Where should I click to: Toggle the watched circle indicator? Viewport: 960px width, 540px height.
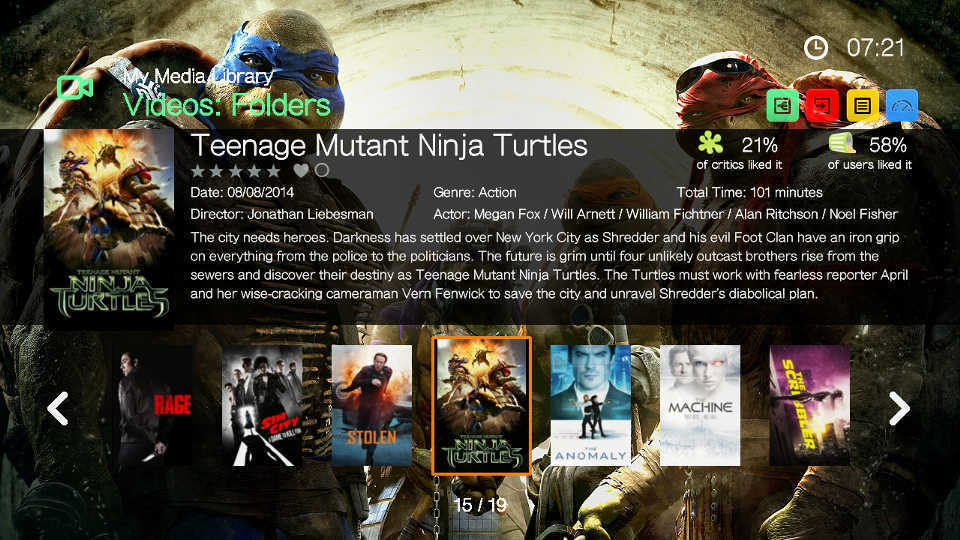[322, 170]
